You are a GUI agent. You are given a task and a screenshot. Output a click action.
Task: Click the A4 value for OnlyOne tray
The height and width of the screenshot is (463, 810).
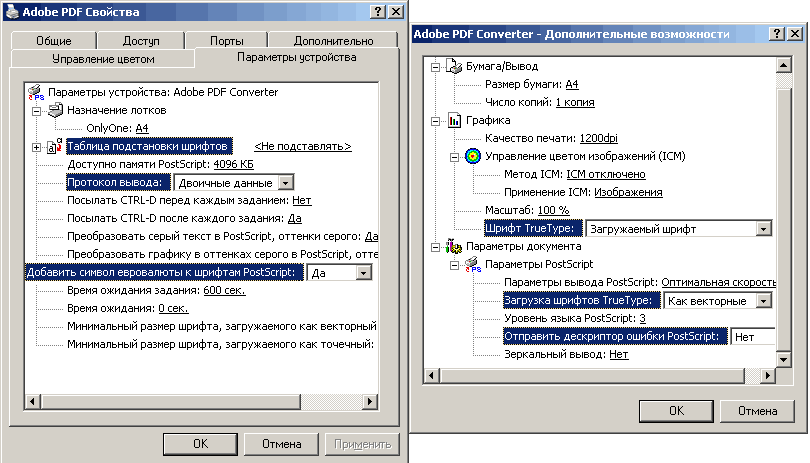click(142, 128)
